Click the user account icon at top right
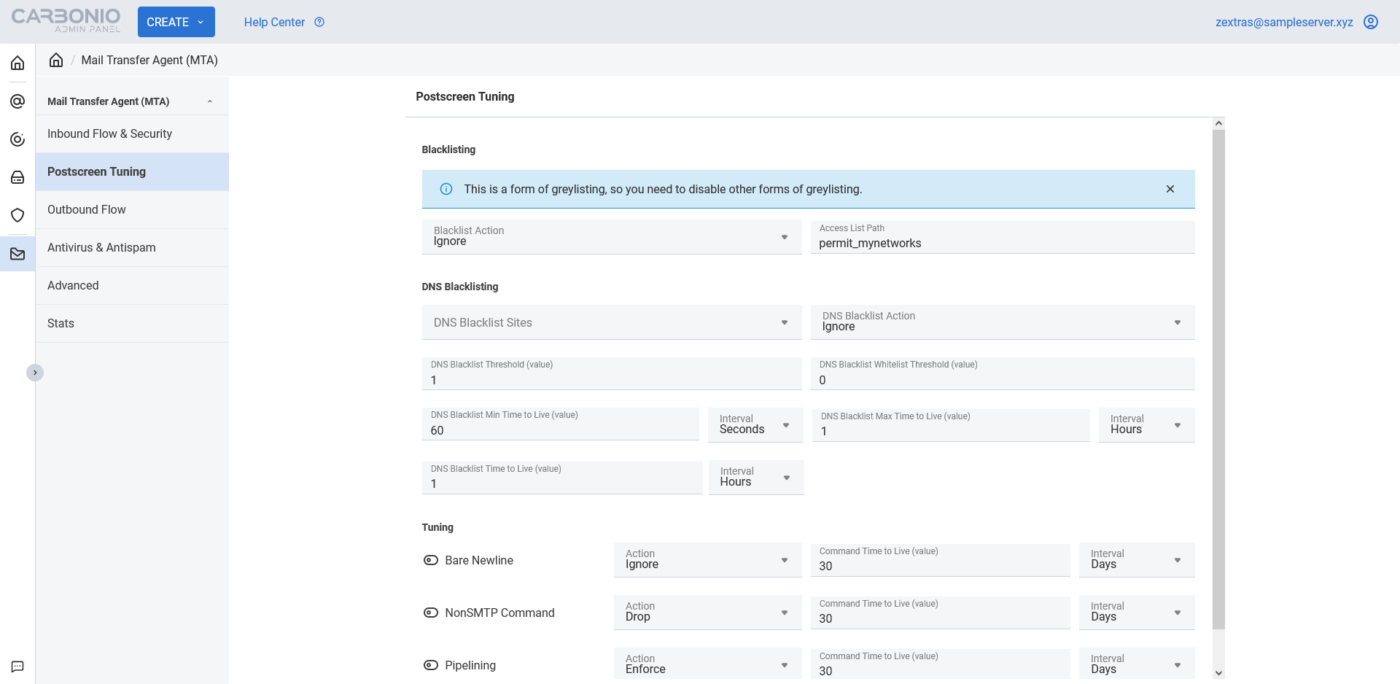Screen dimensions: 1400x684 [1371, 21]
